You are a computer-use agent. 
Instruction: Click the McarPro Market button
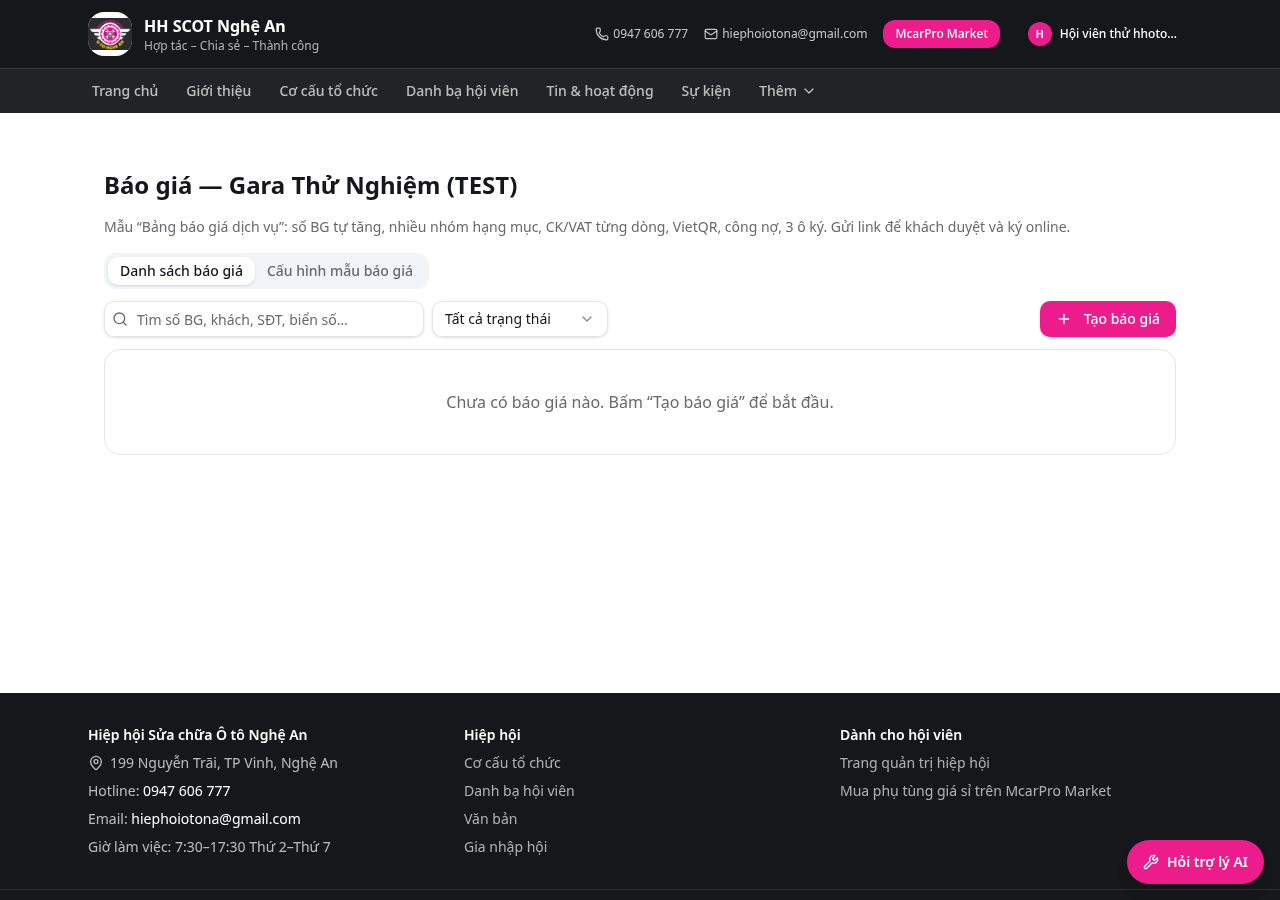pyautogui.click(x=941, y=34)
